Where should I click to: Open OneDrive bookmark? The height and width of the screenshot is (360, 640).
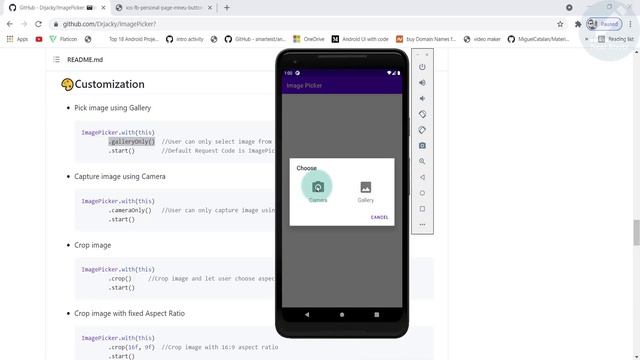point(309,39)
